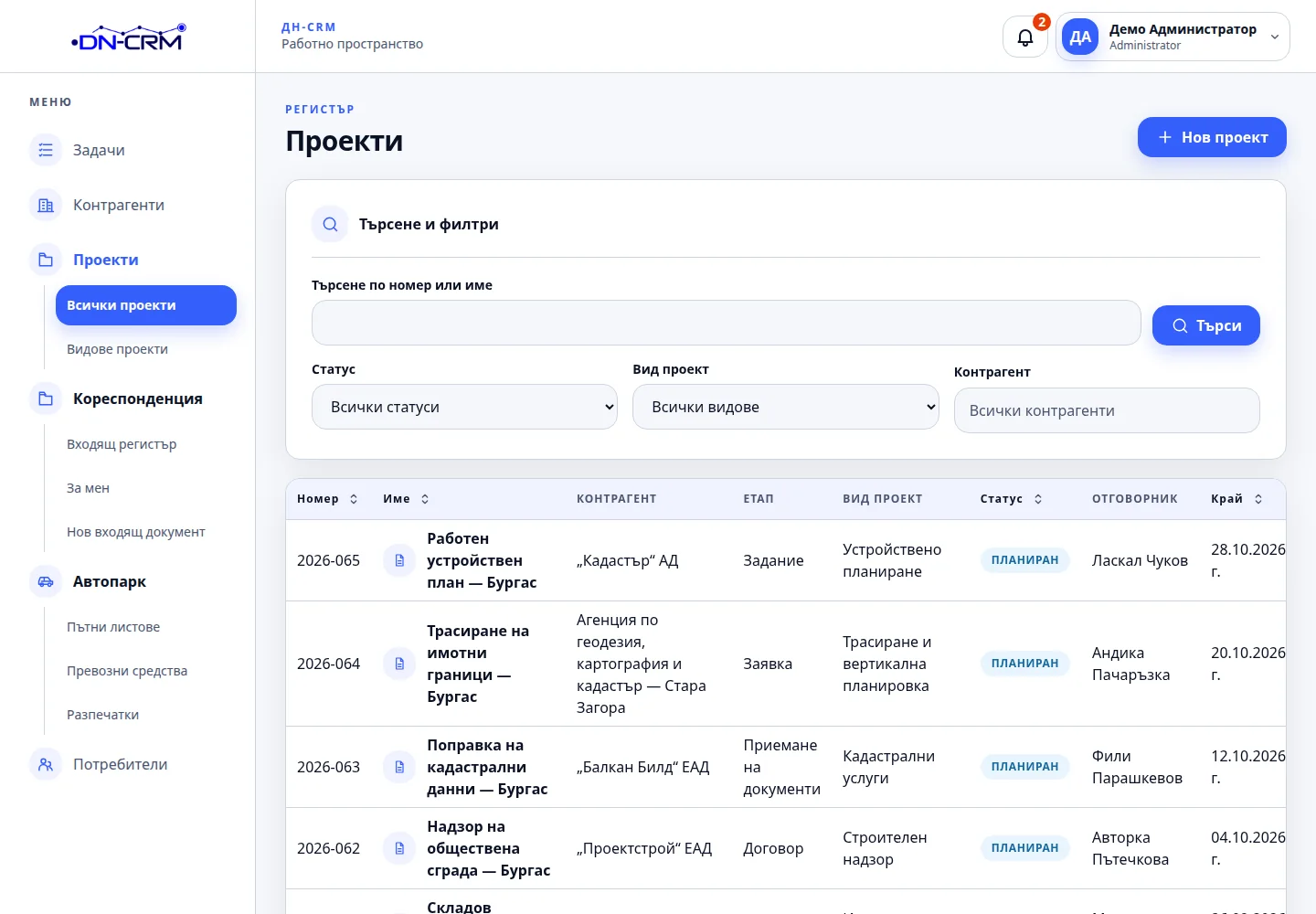The image size is (1316, 914).
Task: Click the cell „Балкан Билд“ ЕАД
Action: click(x=643, y=767)
